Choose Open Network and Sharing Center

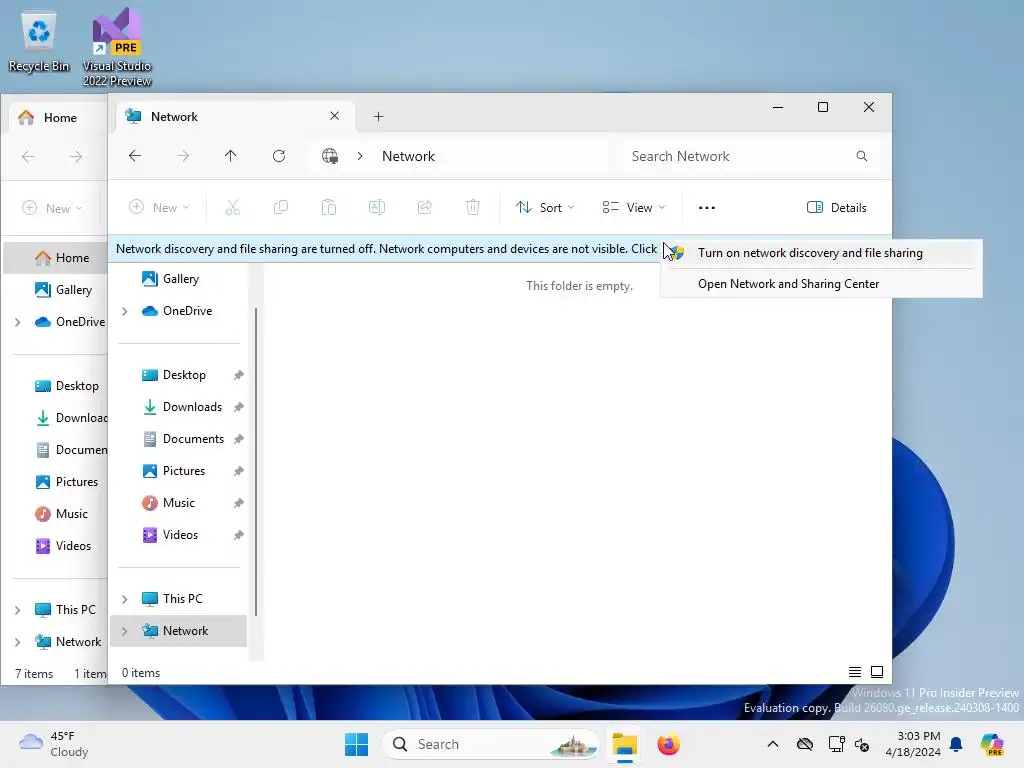(x=822, y=284)
